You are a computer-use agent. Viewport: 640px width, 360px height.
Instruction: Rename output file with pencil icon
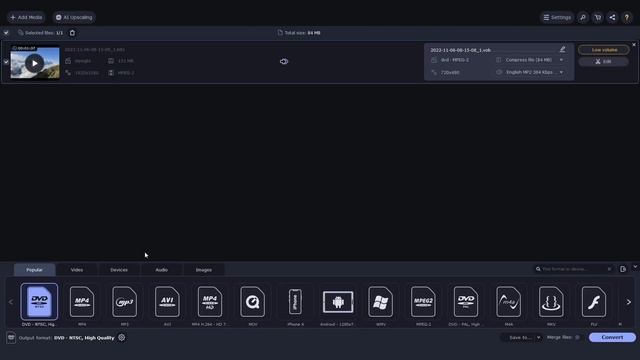pos(562,49)
